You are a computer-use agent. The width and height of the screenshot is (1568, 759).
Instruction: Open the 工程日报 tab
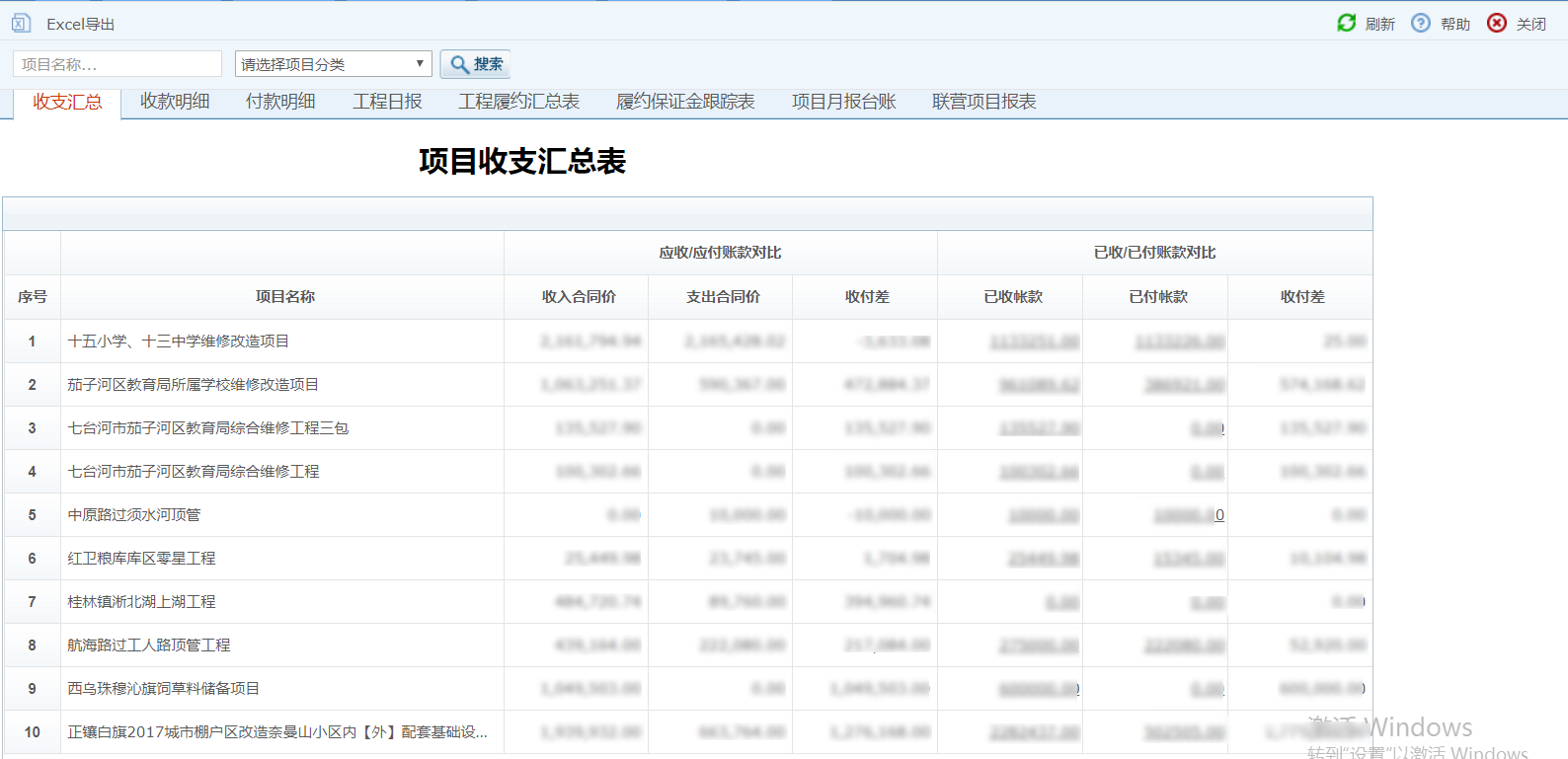(387, 102)
